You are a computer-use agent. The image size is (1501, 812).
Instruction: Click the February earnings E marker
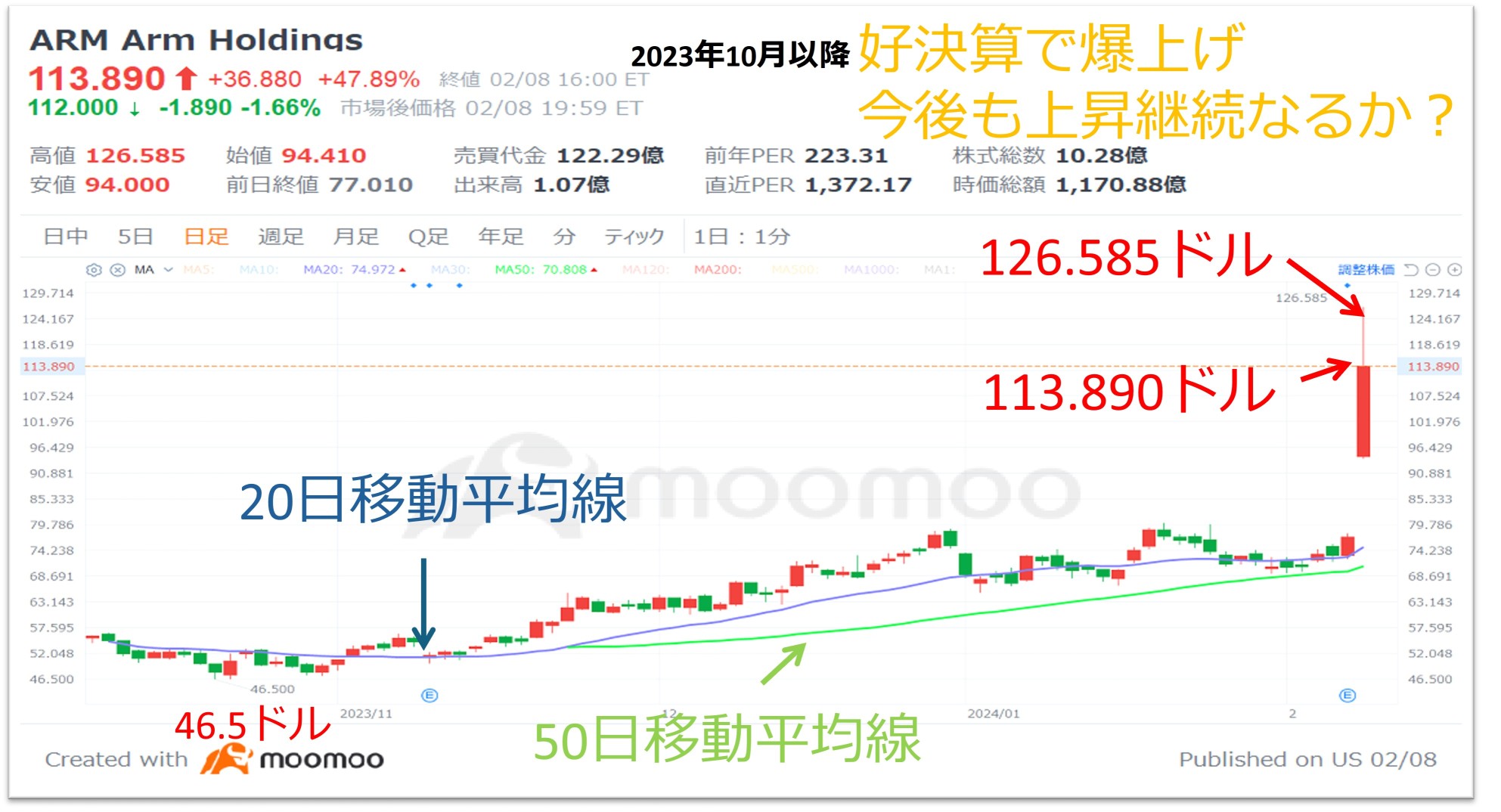click(1347, 696)
